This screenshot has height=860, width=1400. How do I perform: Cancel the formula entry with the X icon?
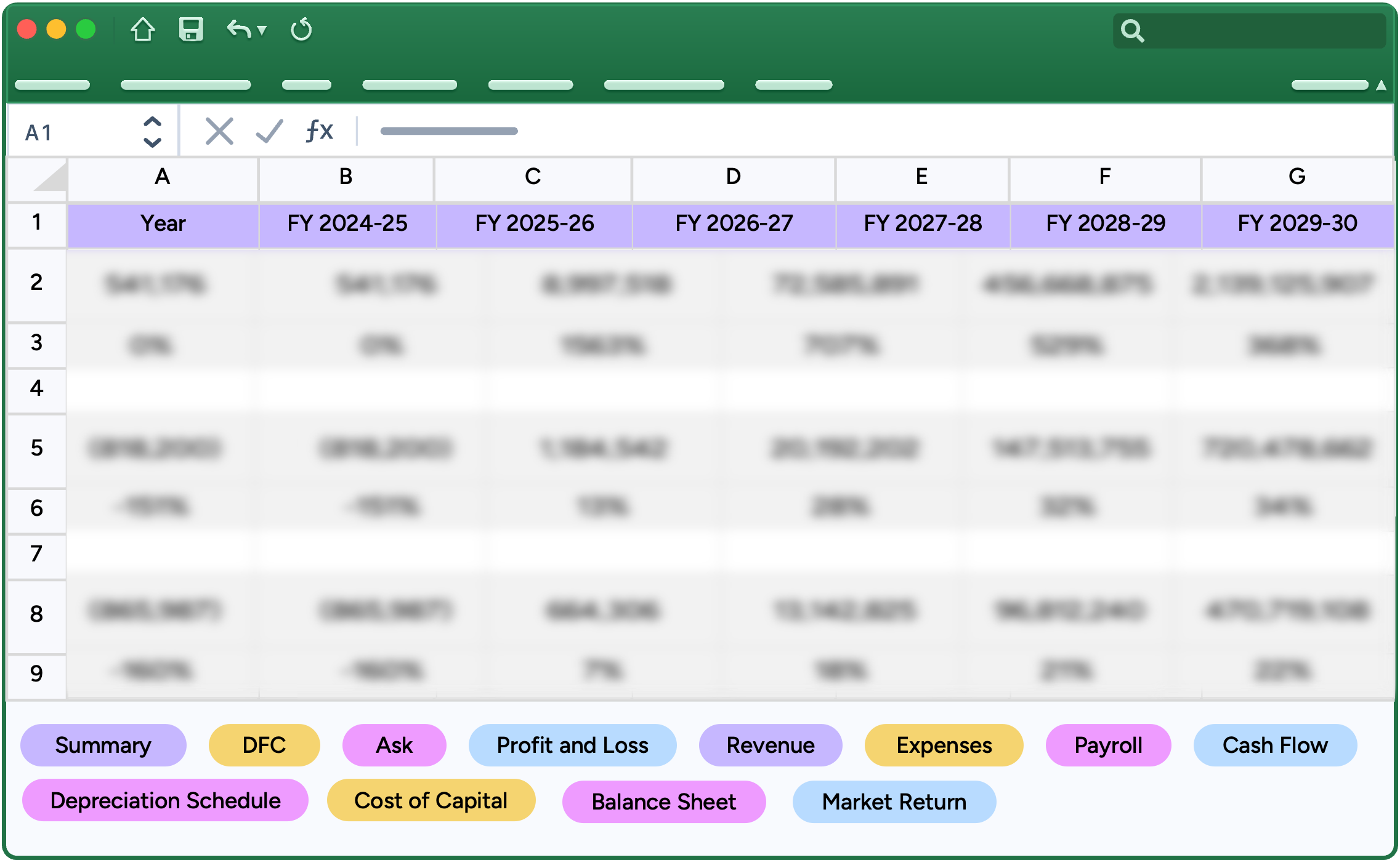[219, 131]
